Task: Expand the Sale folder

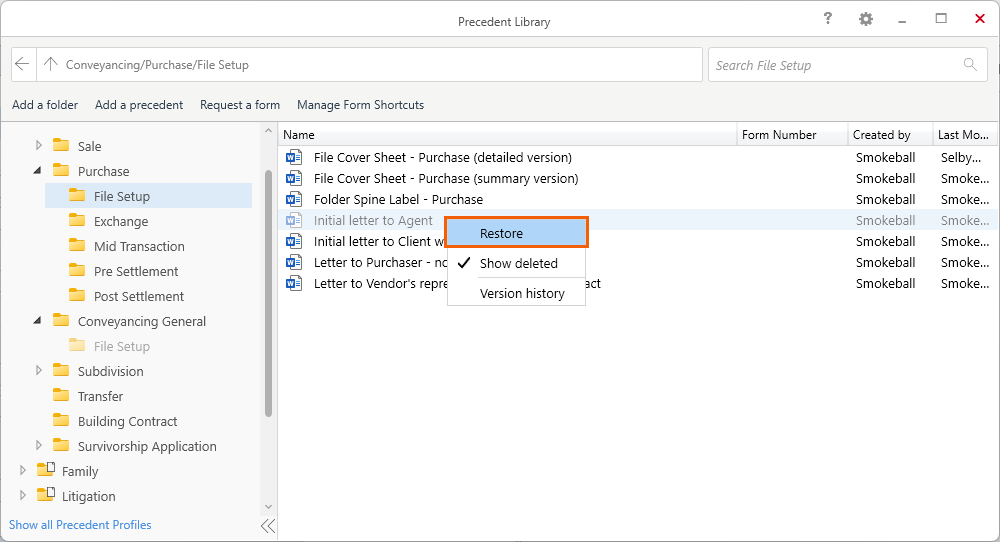Action: click(x=39, y=146)
